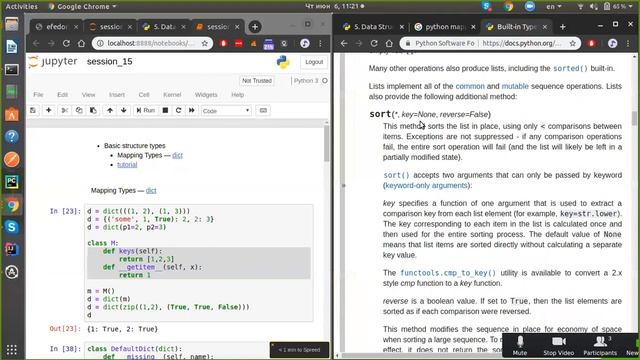Viewport: 640px width, 360px height.
Task: Open the common sequence operations link
Action: (470, 86)
